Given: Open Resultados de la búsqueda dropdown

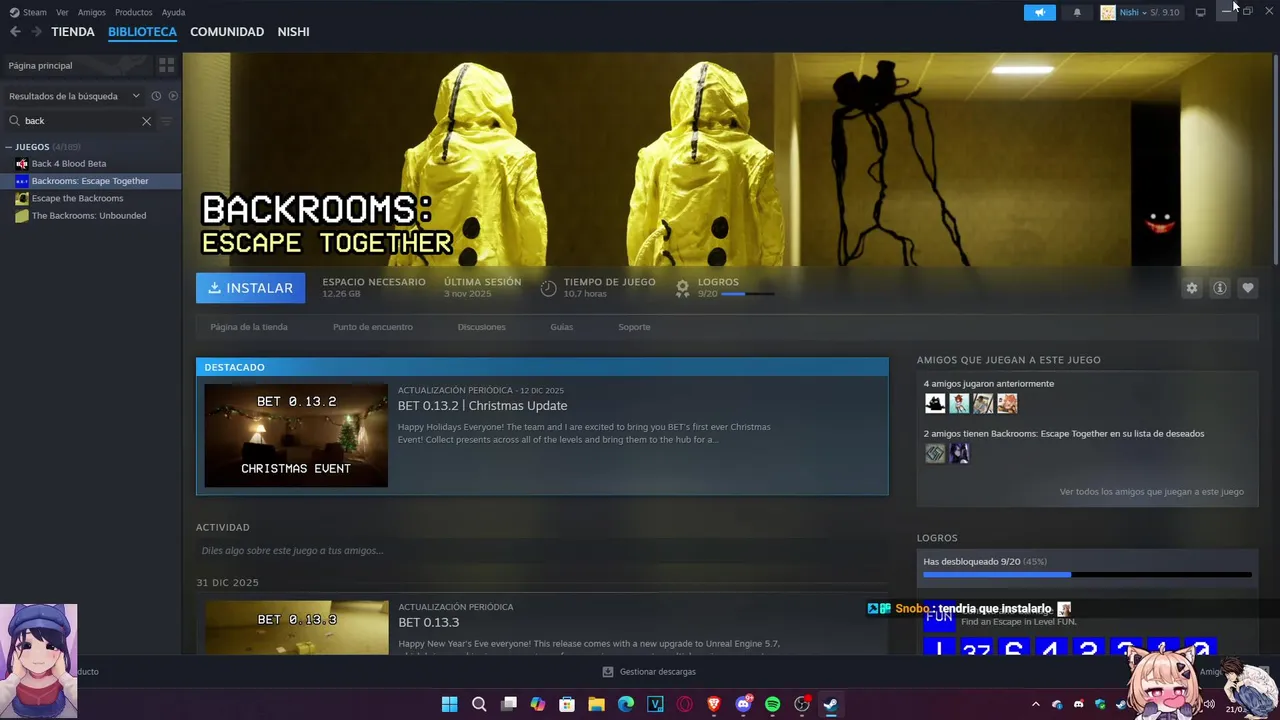Looking at the screenshot, I should coord(74,96).
